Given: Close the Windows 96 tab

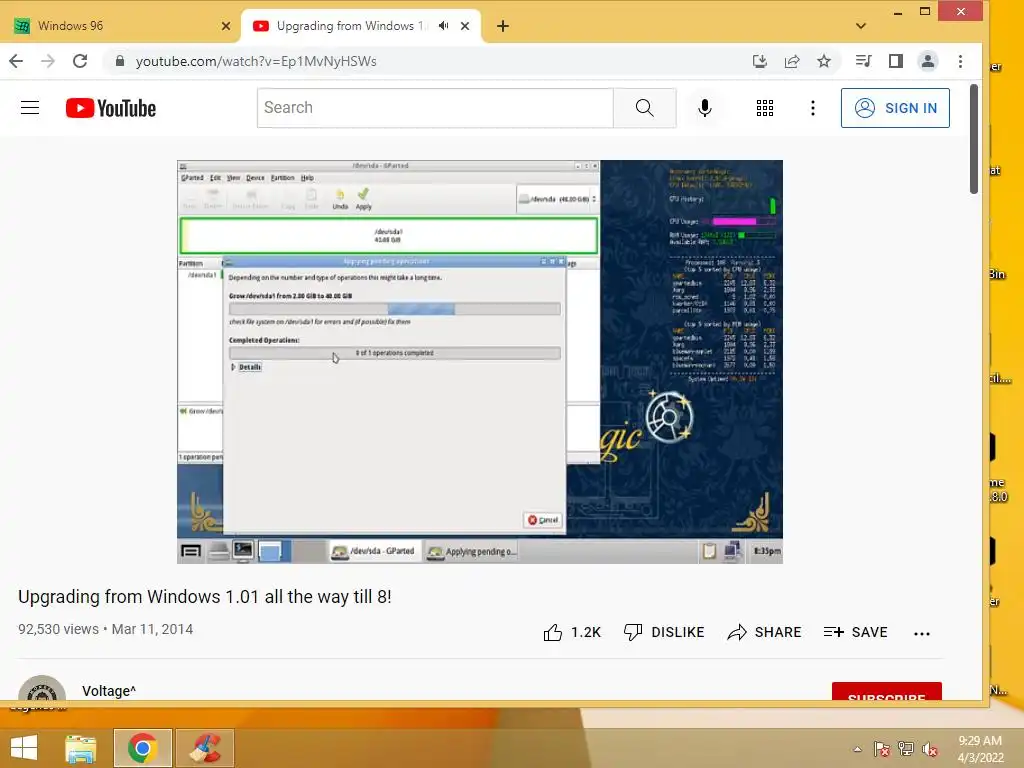Looking at the screenshot, I should (x=226, y=26).
